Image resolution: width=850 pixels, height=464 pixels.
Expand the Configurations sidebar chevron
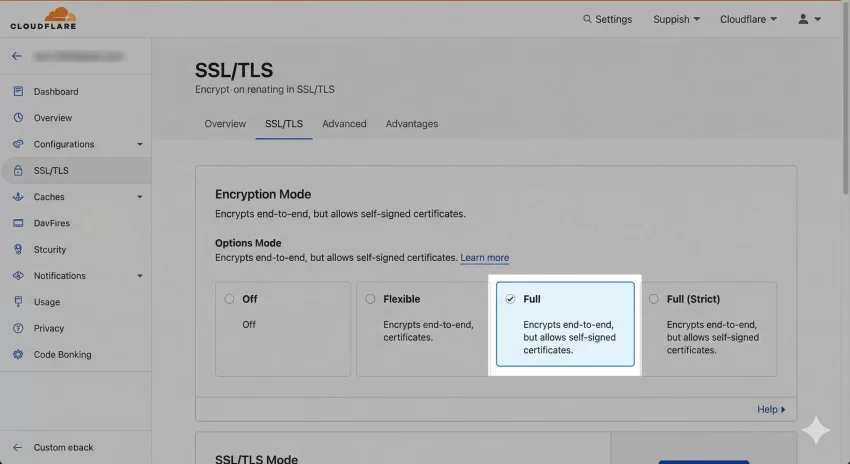(140, 144)
